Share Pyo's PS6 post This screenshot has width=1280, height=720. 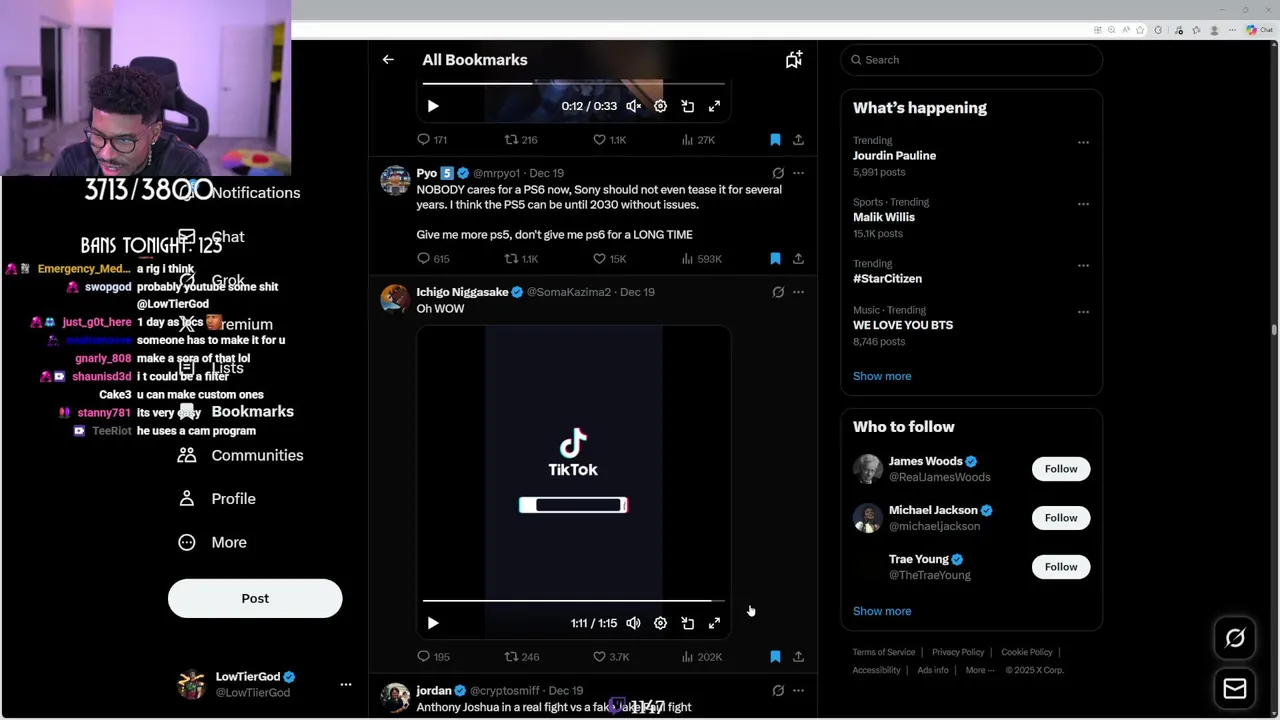click(x=798, y=259)
